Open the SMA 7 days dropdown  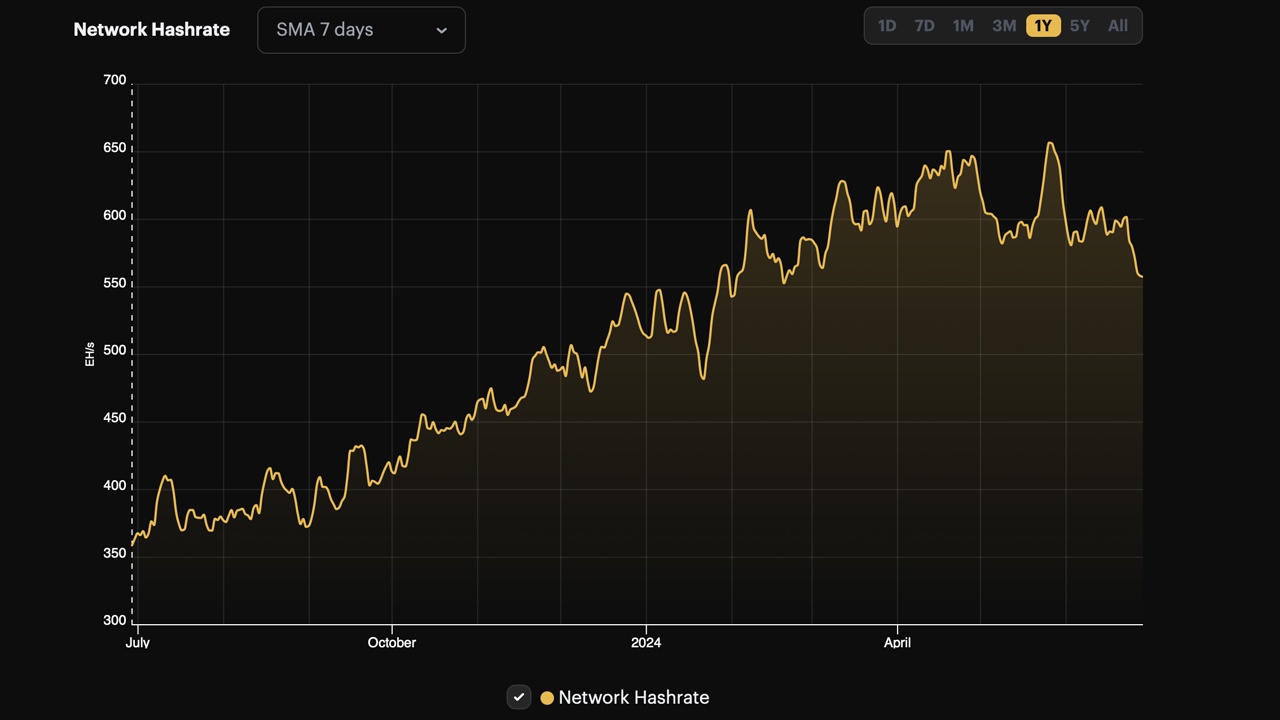coord(361,30)
